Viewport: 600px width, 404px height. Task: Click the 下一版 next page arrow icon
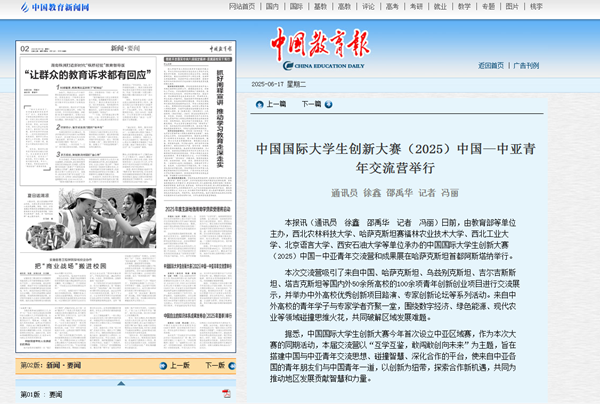click(x=232, y=366)
